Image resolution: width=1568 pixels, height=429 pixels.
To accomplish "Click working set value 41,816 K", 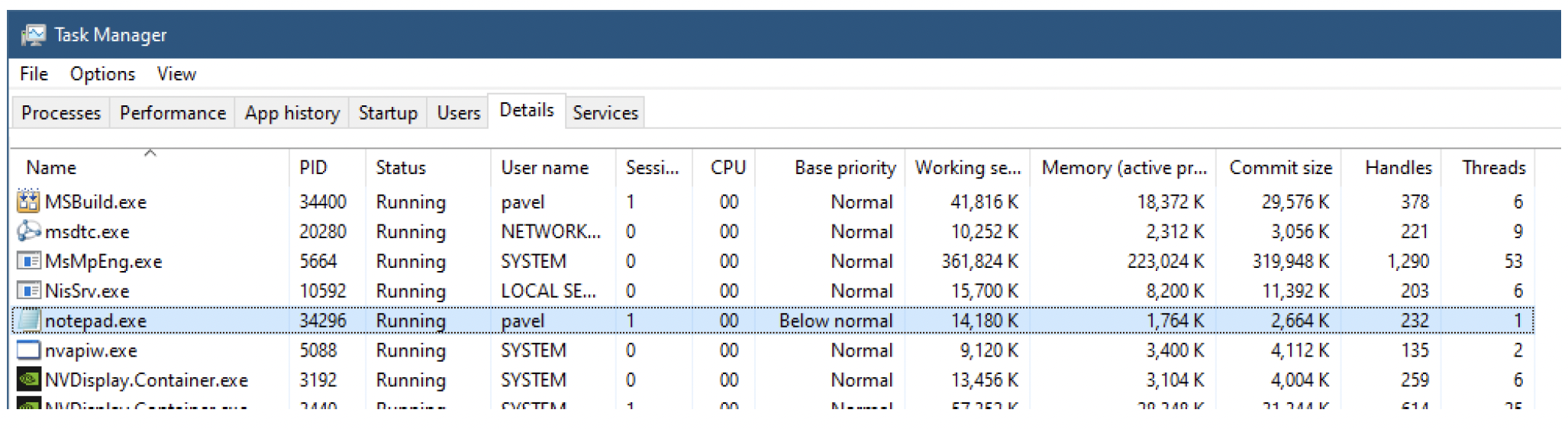I will 984,202.
